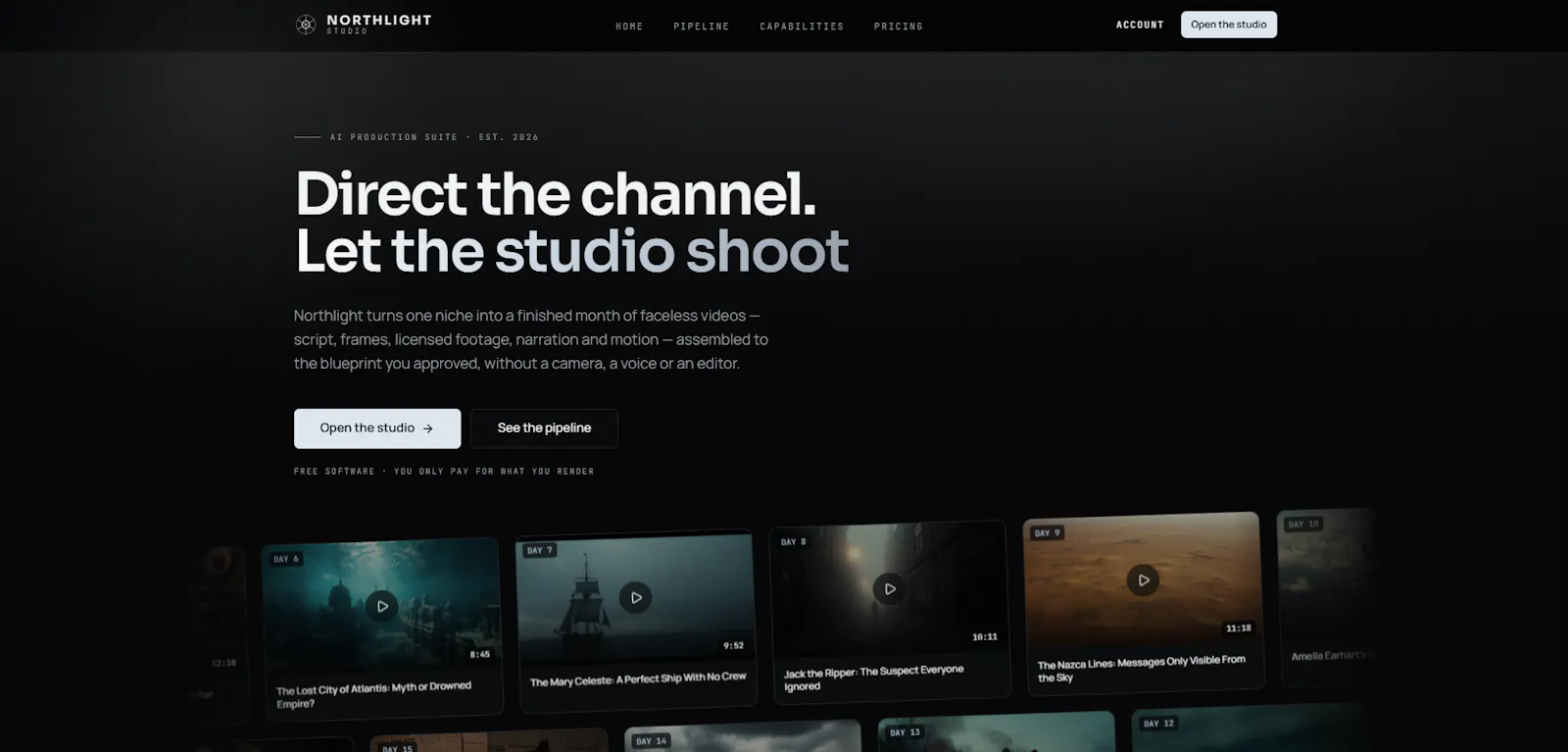
Task: Open the Pricing nav item
Action: click(x=899, y=26)
